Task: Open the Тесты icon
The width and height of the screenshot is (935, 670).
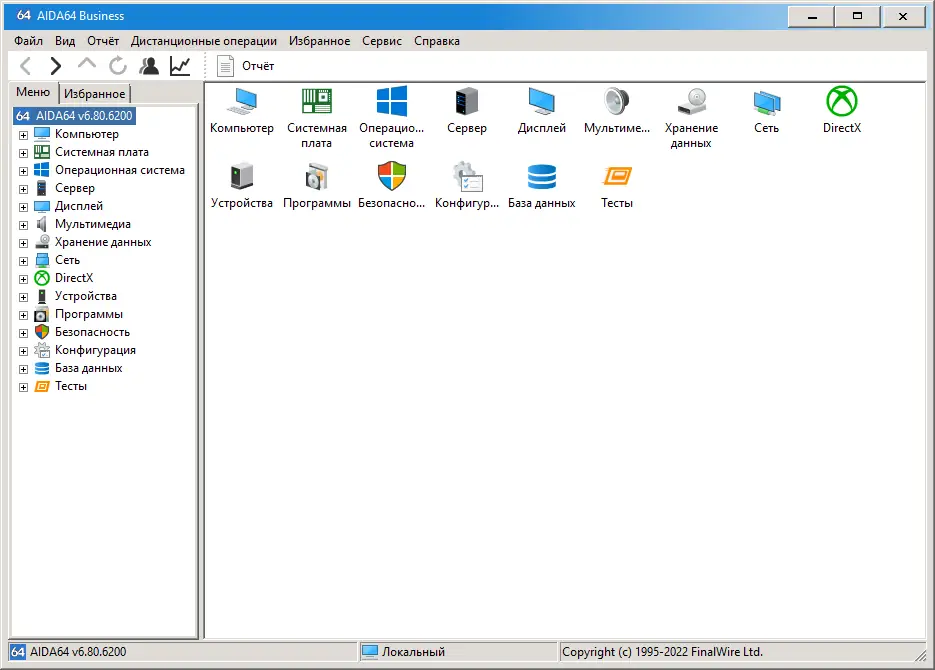Action: tap(616, 178)
